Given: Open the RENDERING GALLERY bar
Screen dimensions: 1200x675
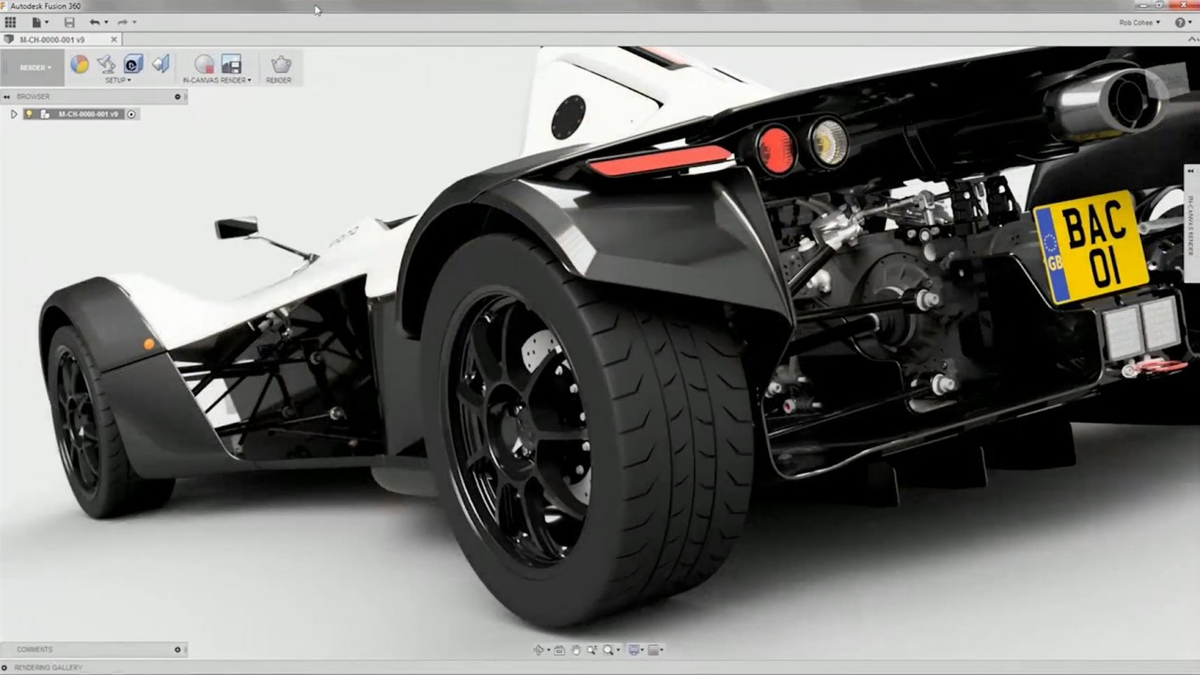Looking at the screenshot, I should tap(600, 667).
